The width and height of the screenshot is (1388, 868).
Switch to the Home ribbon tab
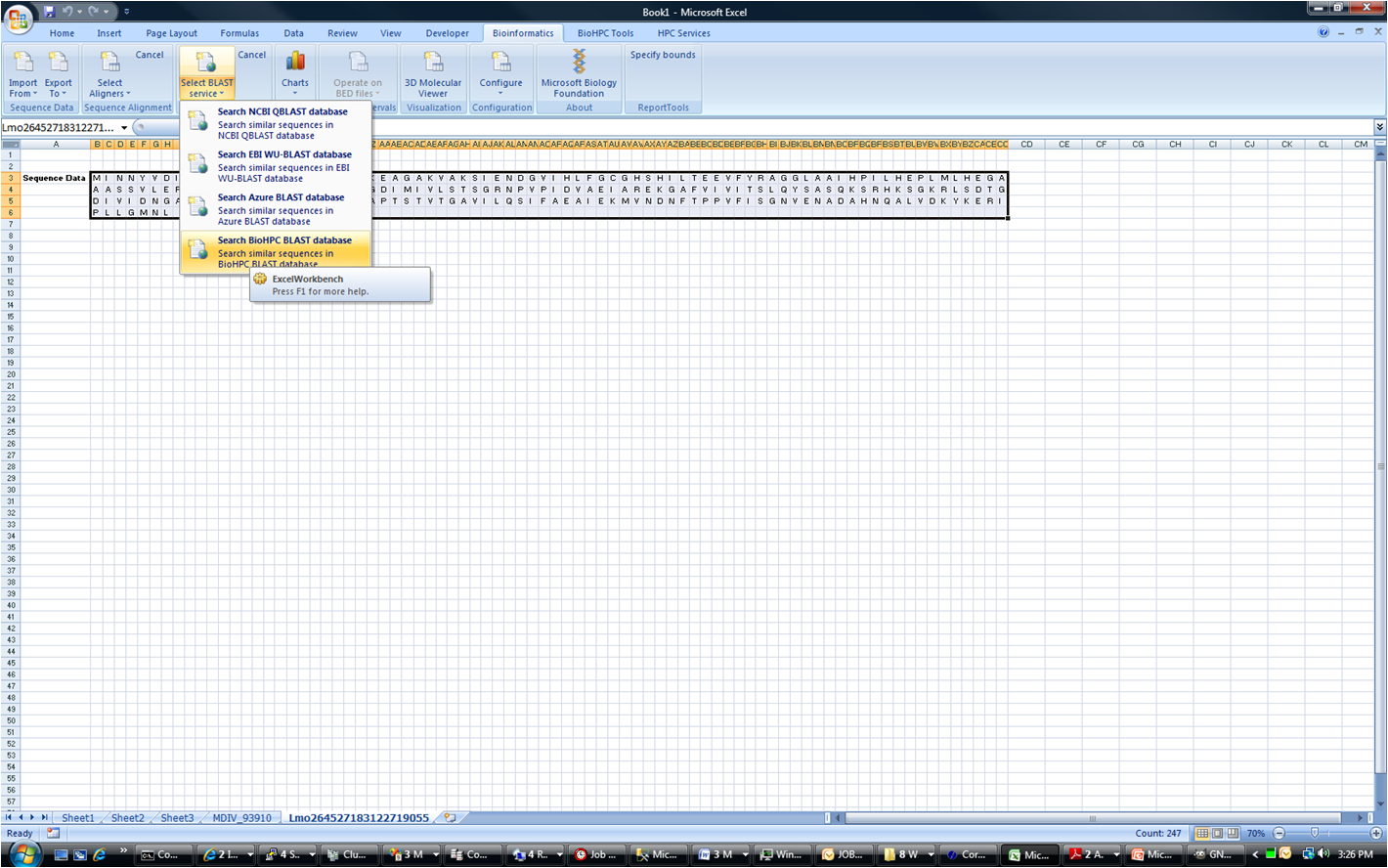click(63, 33)
